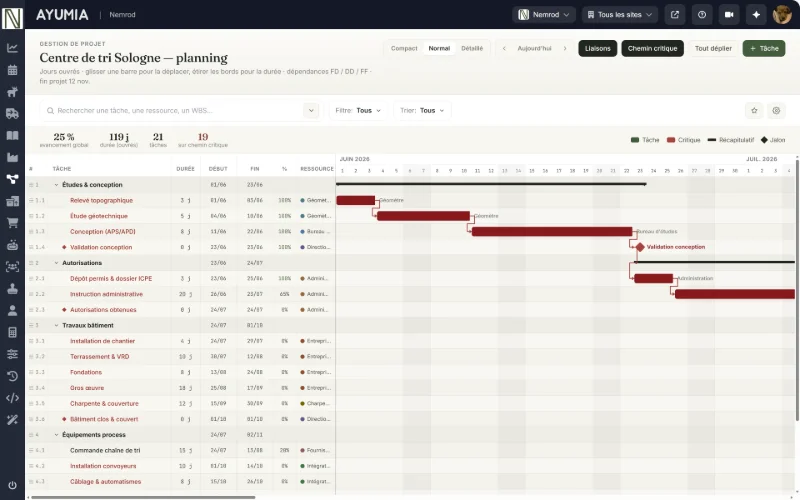Click the external link icon in top bar
The image size is (800, 500).
click(x=674, y=15)
